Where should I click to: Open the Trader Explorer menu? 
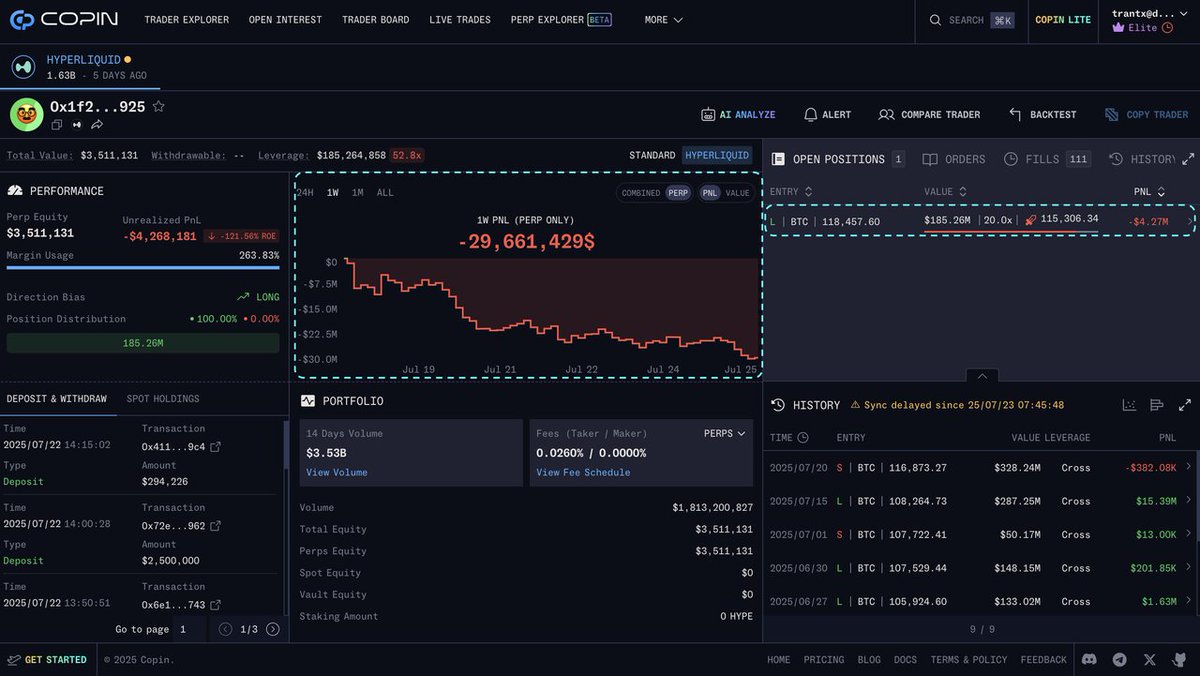click(x=186, y=20)
